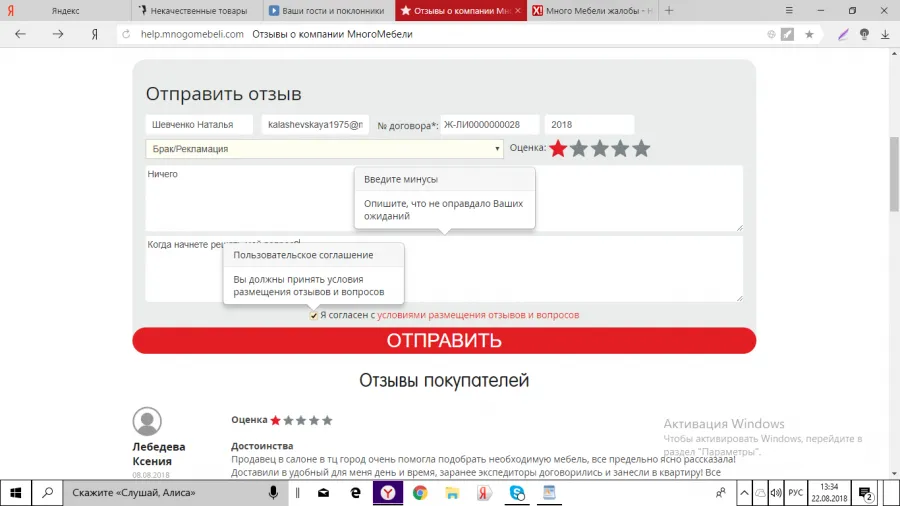The height and width of the screenshot is (506, 900).
Task: Set the rating to two stars
Action: tap(579, 149)
